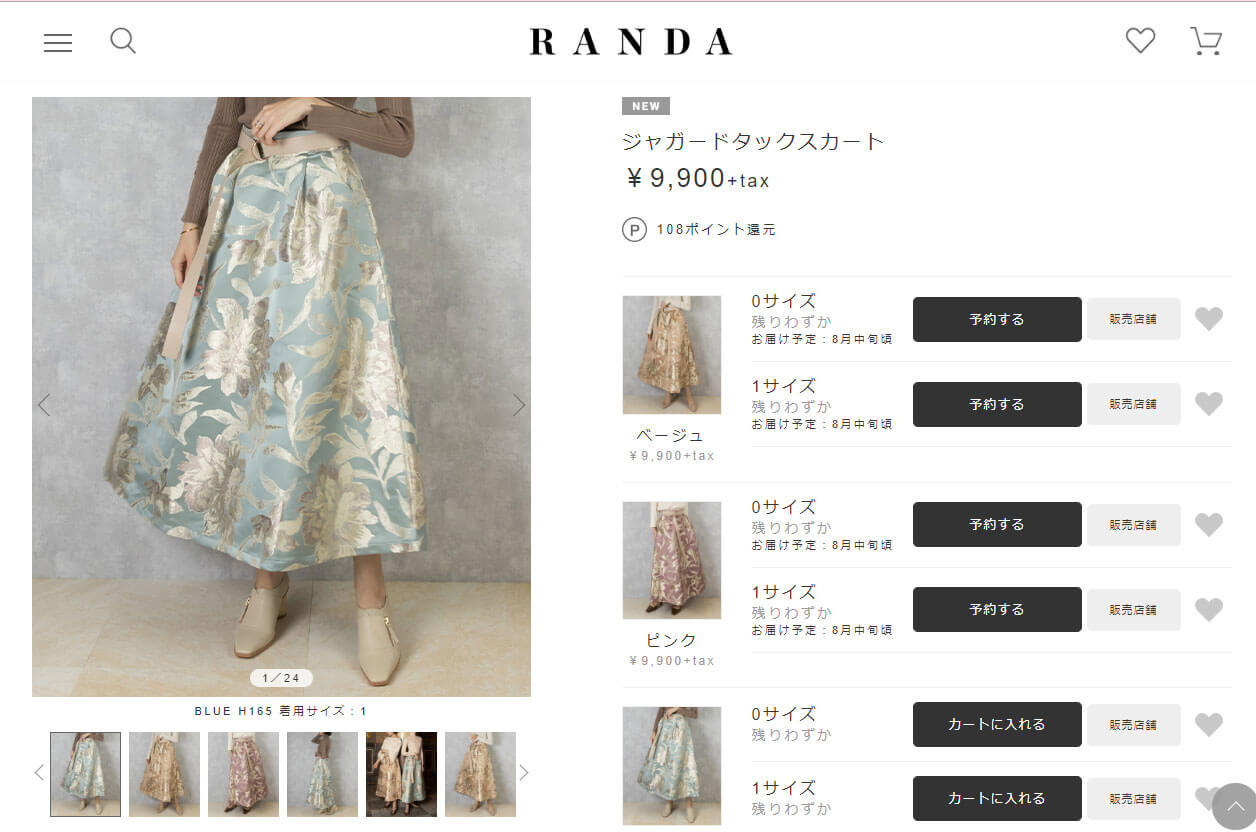Open the wishlist heart in header
Image resolution: width=1256 pixels, height=832 pixels.
pyautogui.click(x=1140, y=41)
